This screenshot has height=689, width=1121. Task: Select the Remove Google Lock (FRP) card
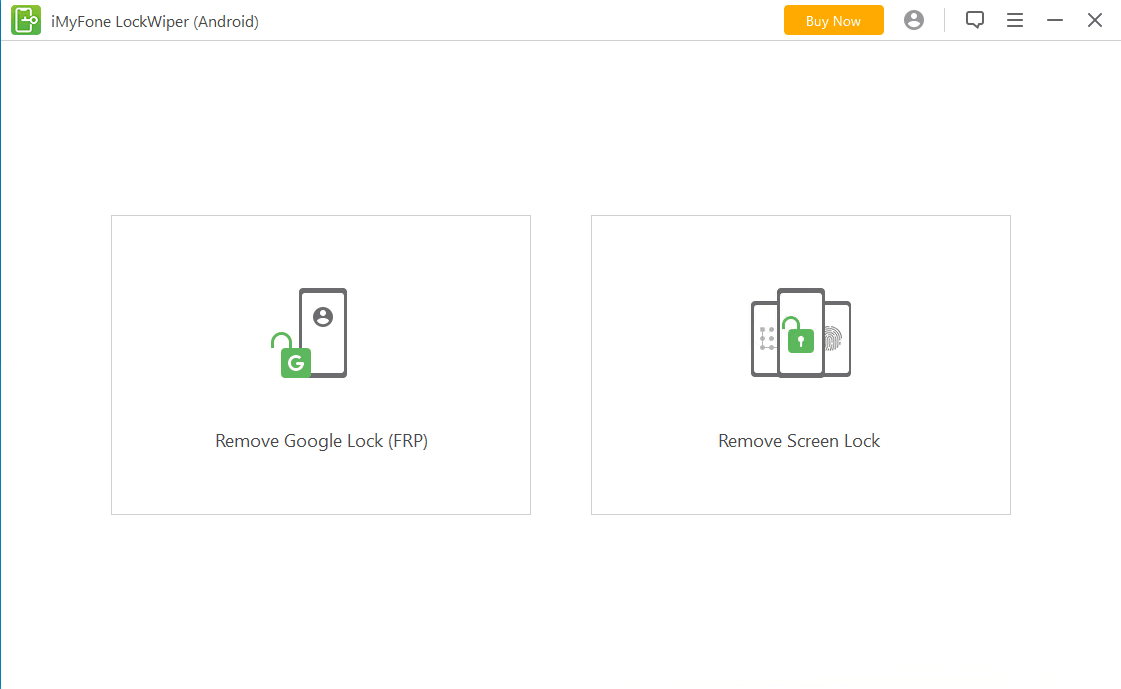(321, 365)
